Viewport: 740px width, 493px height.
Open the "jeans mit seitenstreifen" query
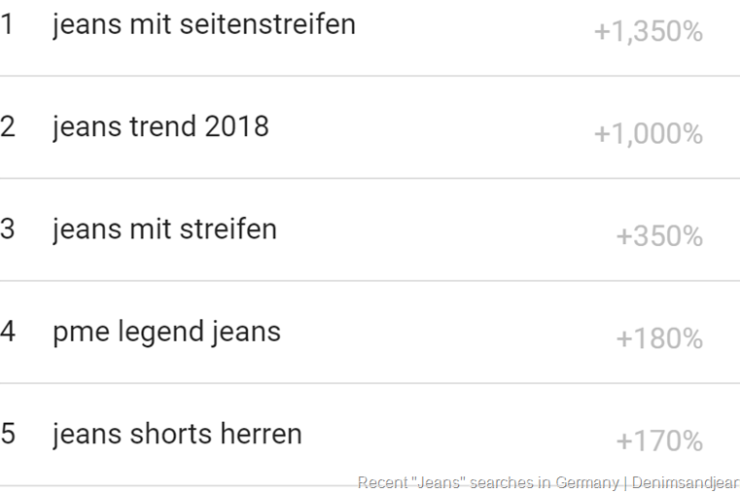(204, 24)
